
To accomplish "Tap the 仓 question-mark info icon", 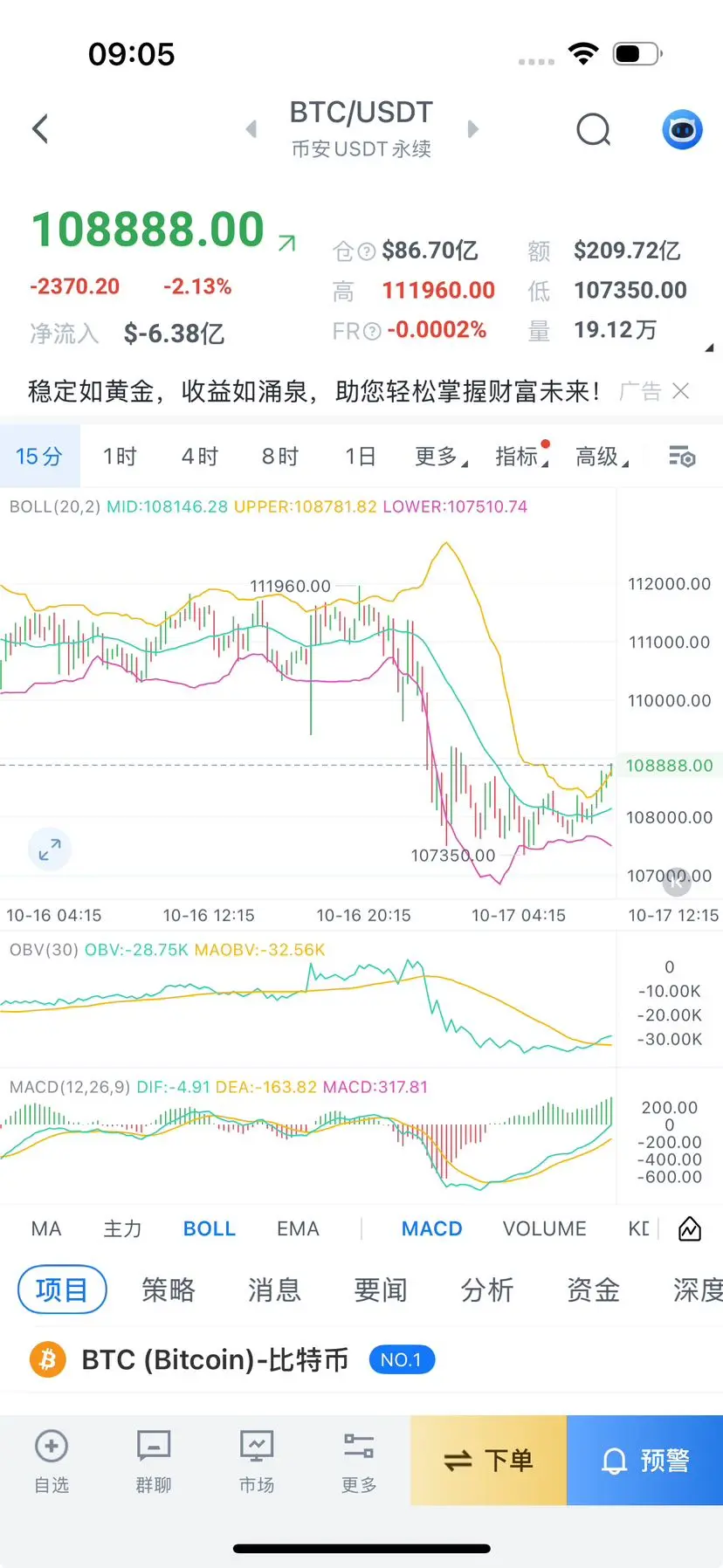I will (368, 251).
